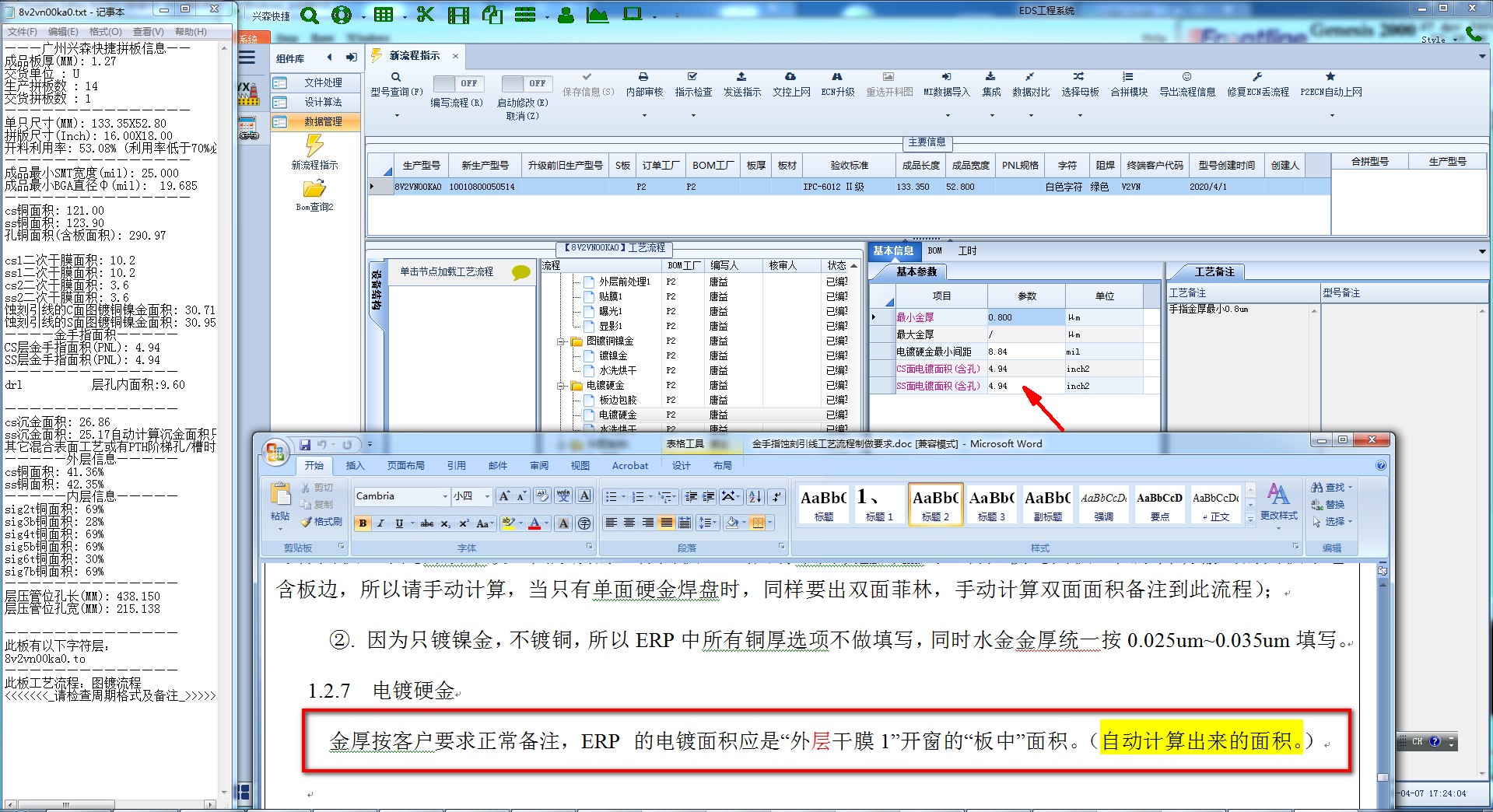Open 设计算法 in component library
The width and height of the screenshot is (1493, 812).
point(315,102)
